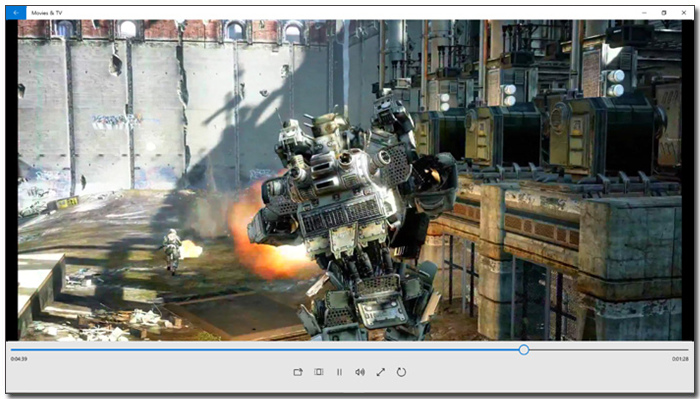Go back using the blue arrow button
Viewport: 700px width, 399px height.
click(16, 12)
